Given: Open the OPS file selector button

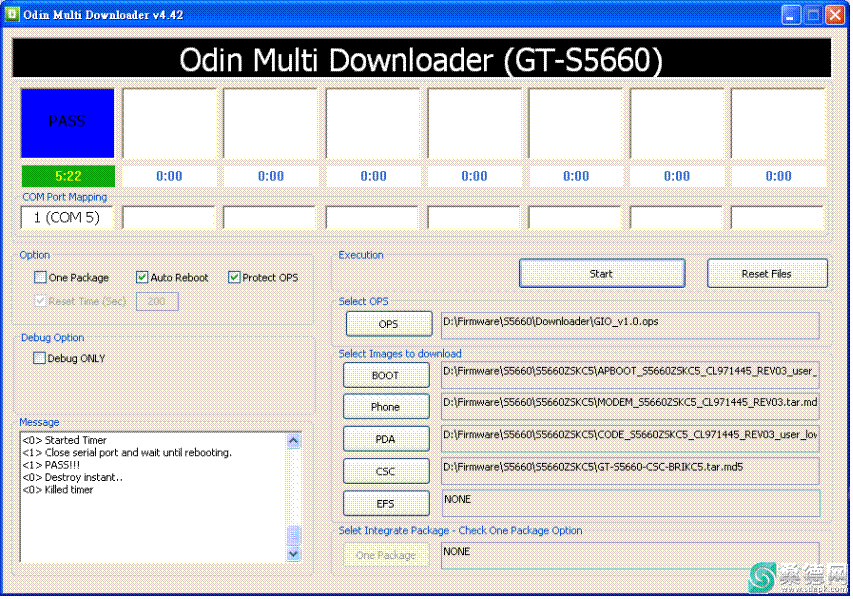Looking at the screenshot, I should pyautogui.click(x=389, y=324).
